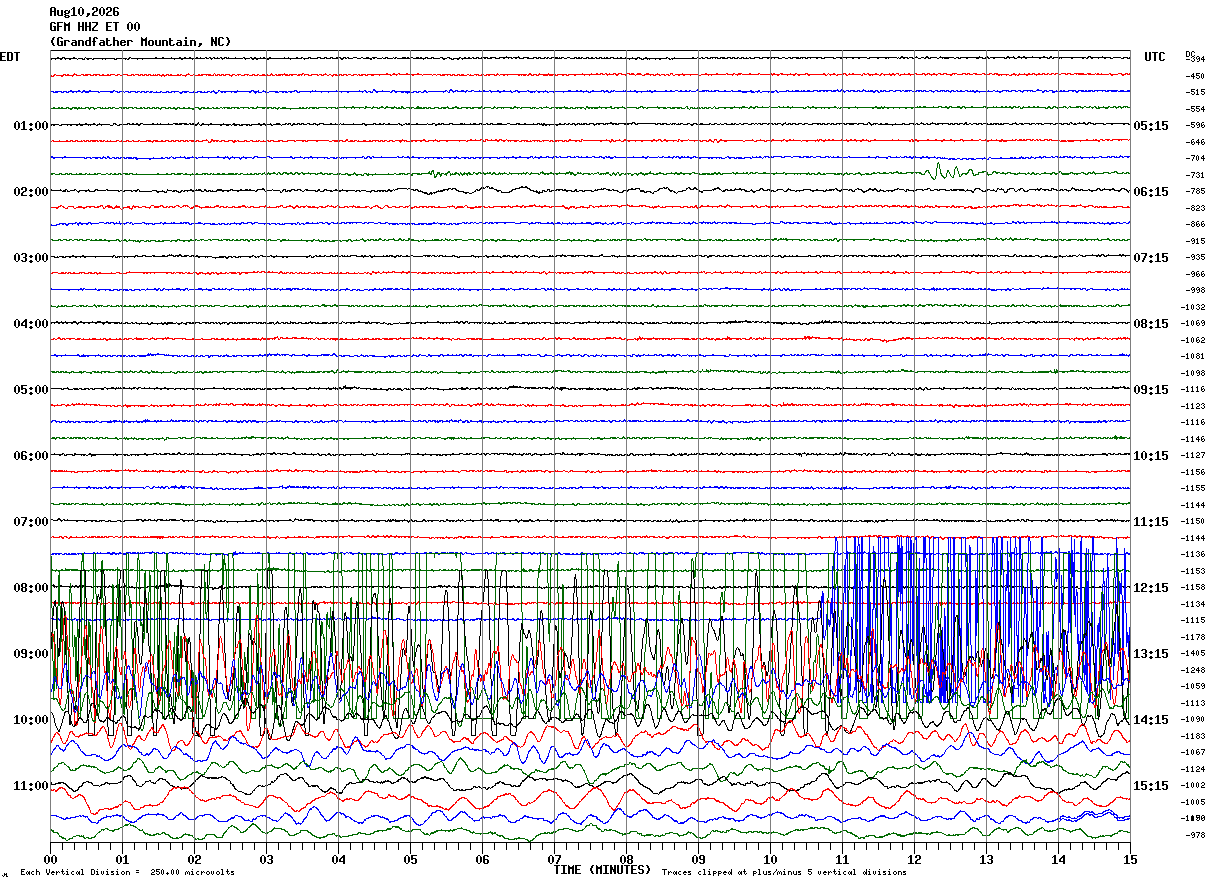1210x886 pixels.
Task: Select the GFM HHZ ET 00 station header
Action: point(95,27)
